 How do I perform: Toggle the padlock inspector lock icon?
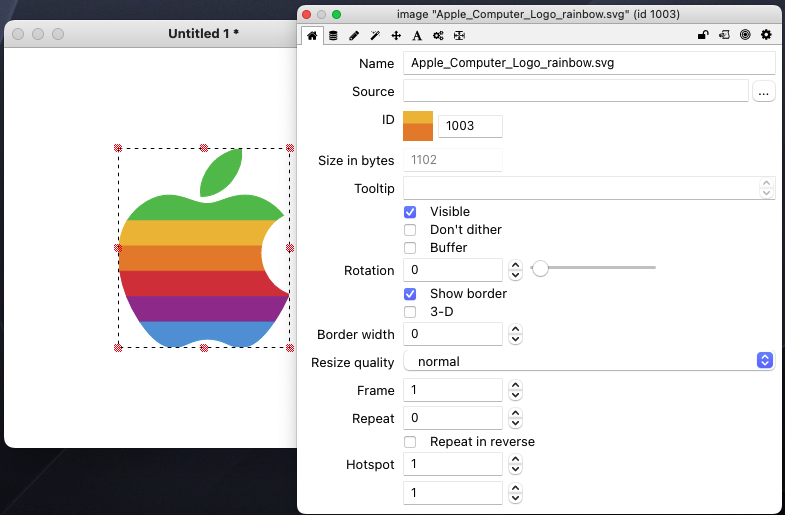coord(703,35)
